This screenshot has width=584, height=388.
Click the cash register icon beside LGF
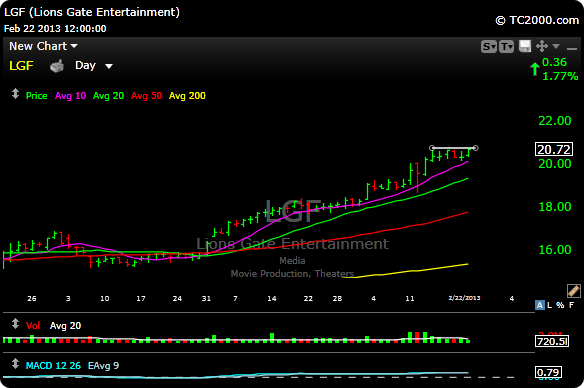click(x=57, y=66)
